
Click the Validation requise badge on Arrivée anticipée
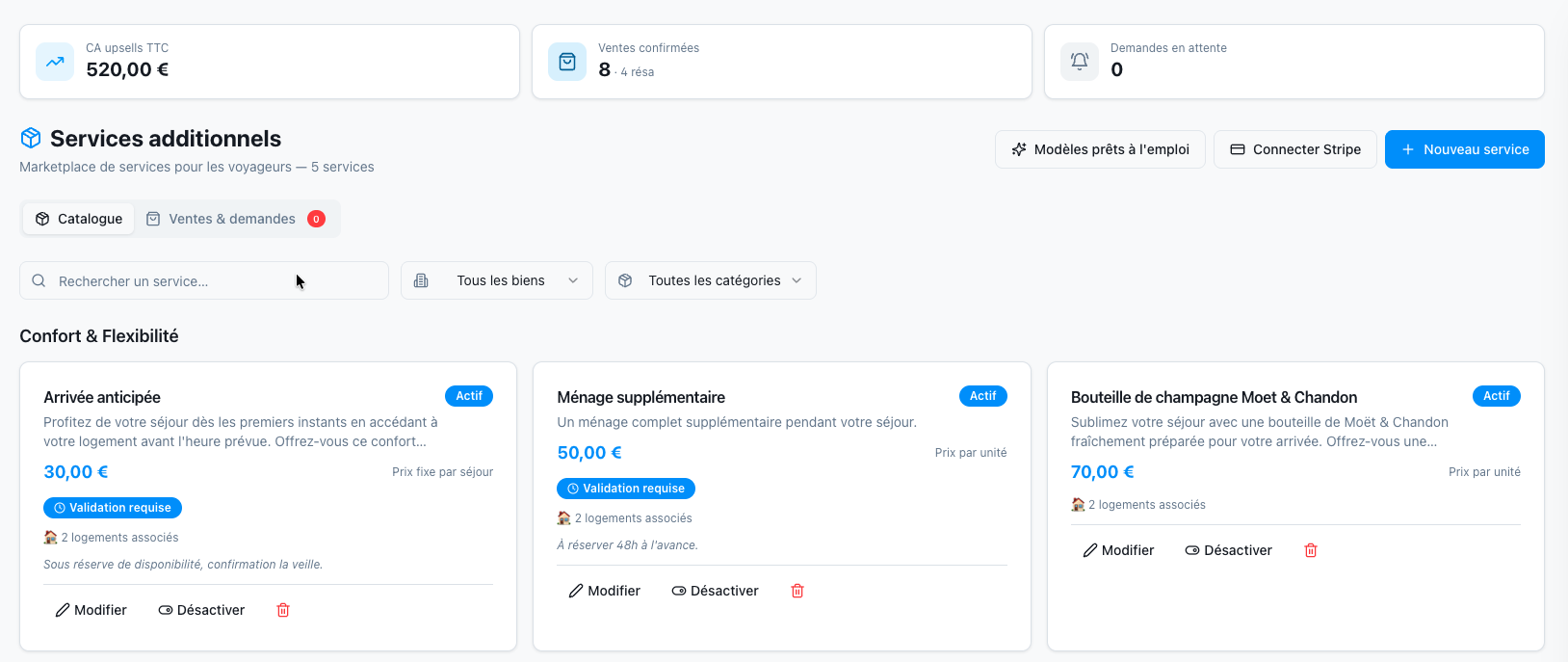click(113, 508)
